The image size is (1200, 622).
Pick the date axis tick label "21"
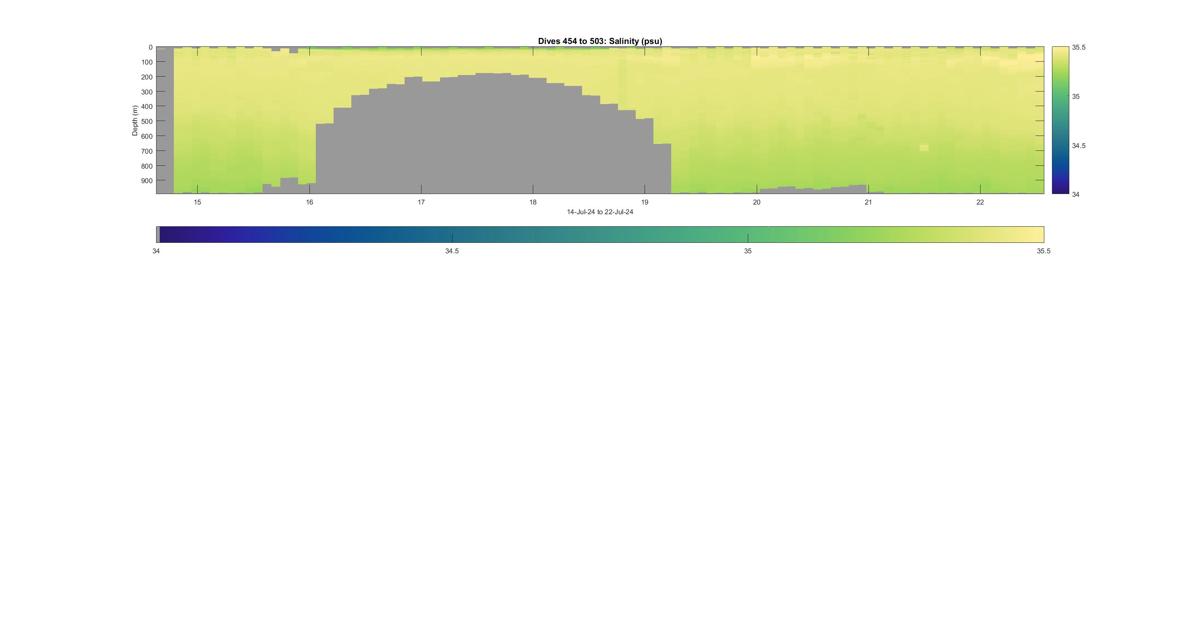click(x=868, y=202)
